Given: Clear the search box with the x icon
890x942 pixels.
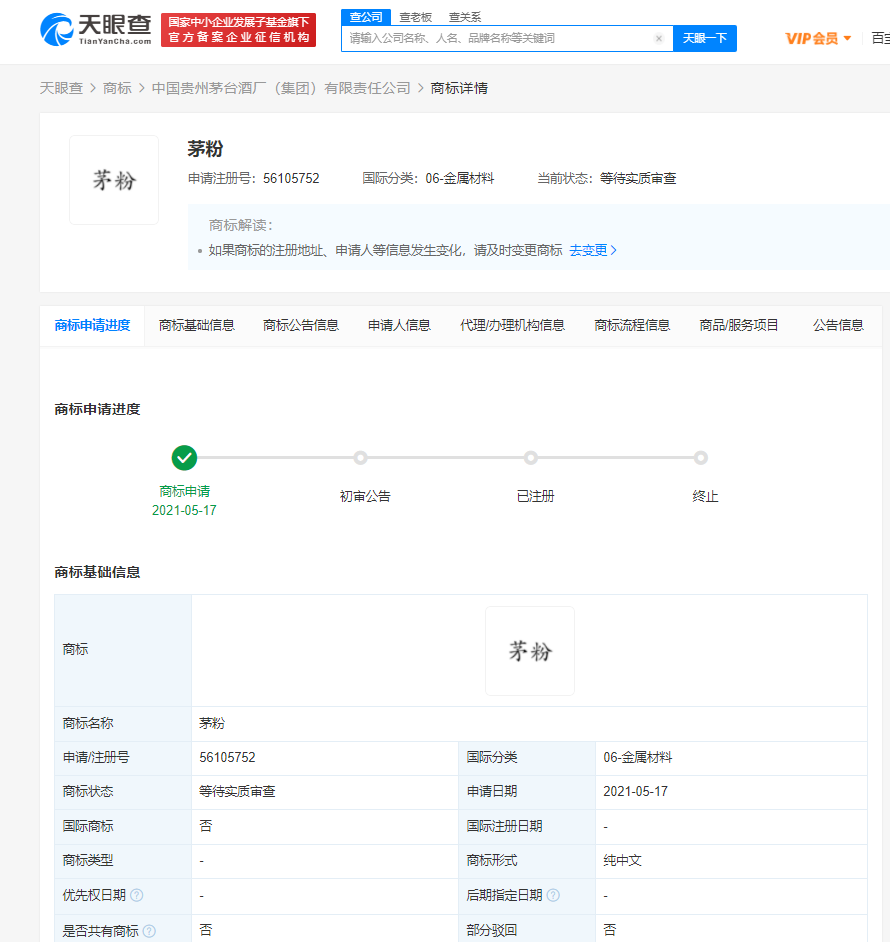Looking at the screenshot, I should (x=659, y=38).
